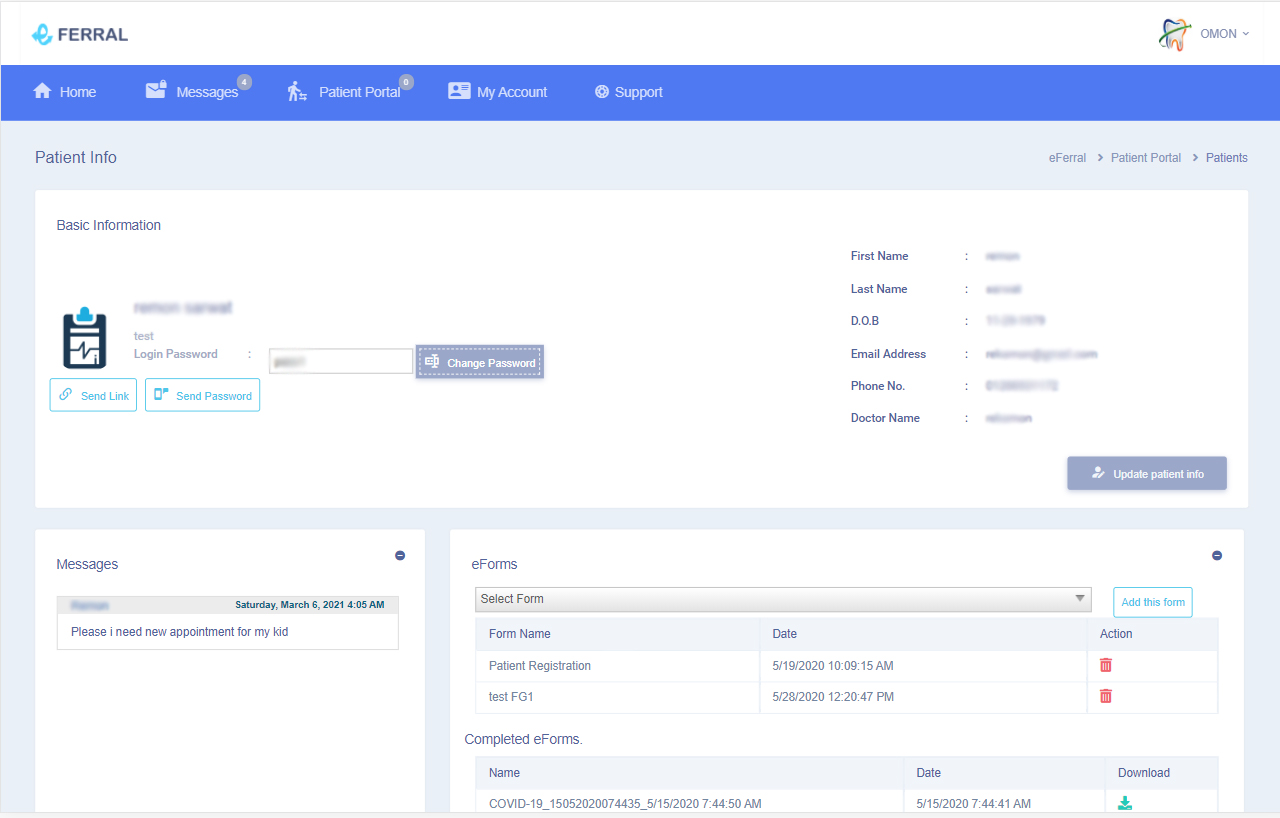The height and width of the screenshot is (818, 1280).
Task: Go to the Home menu
Action: [65, 92]
